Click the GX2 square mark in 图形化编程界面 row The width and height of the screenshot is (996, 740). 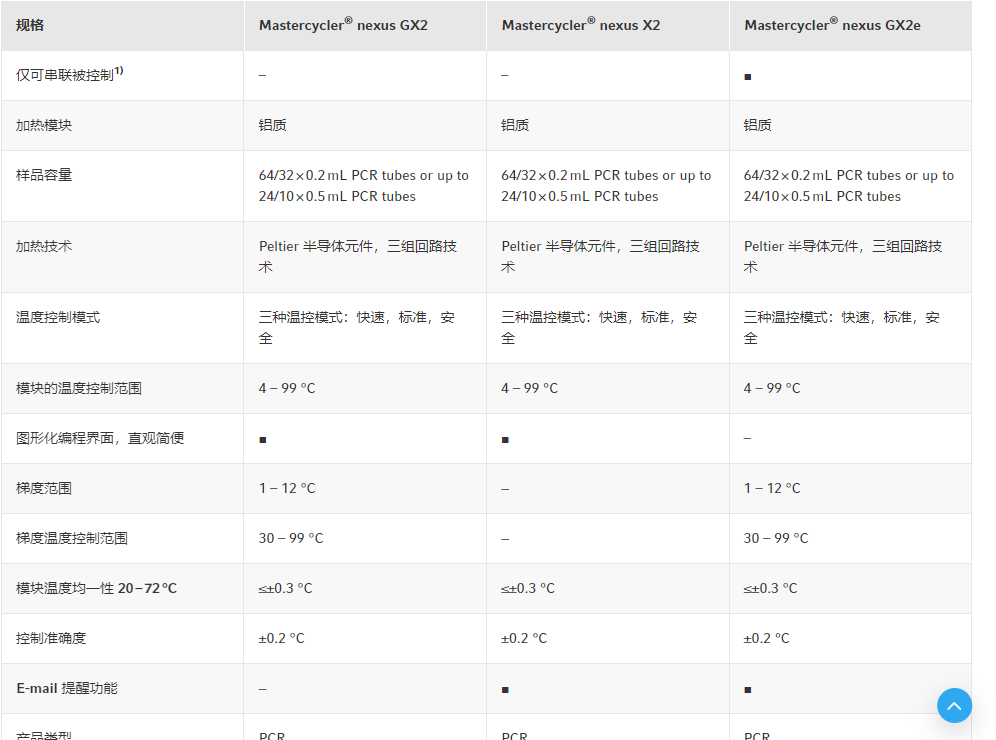point(263,440)
